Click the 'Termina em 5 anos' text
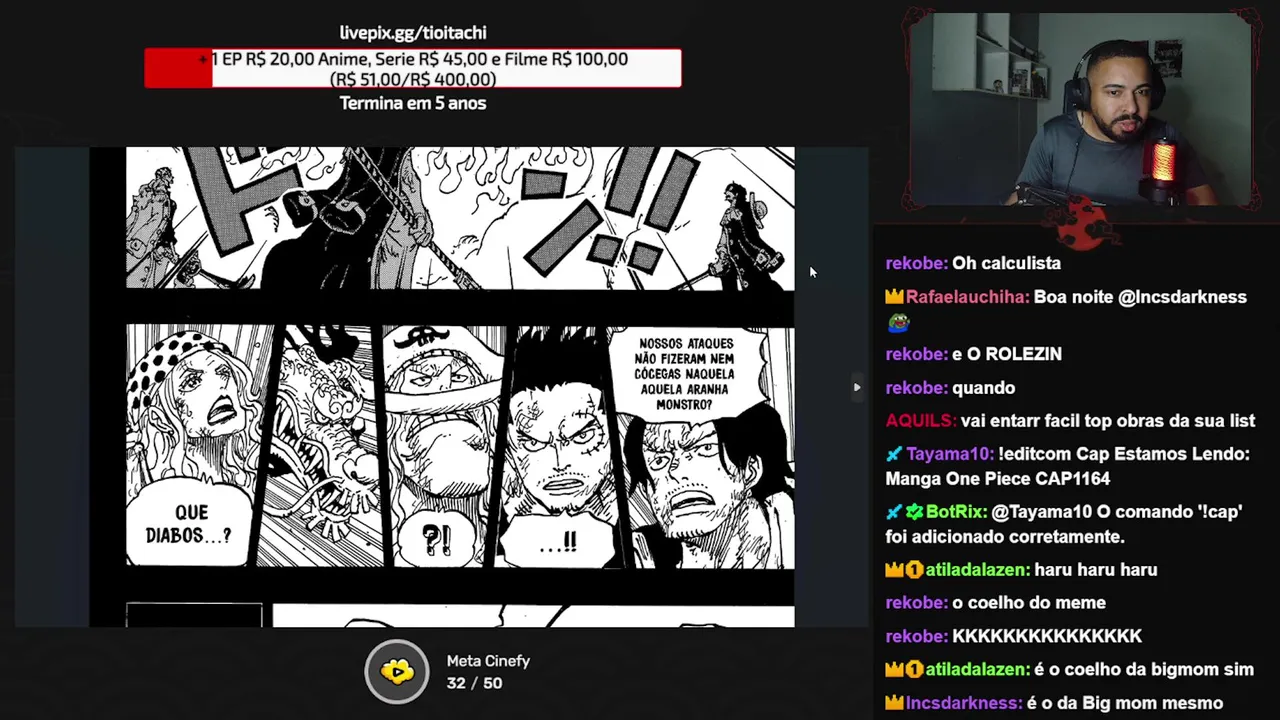The image size is (1280, 720). click(413, 103)
